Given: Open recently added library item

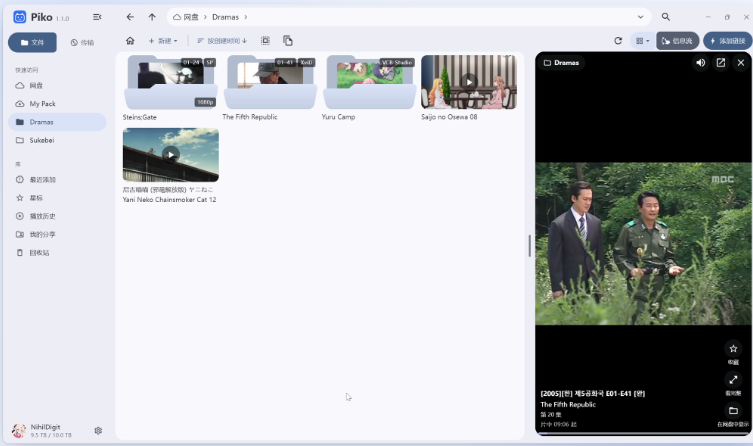Looking at the screenshot, I should (57, 180).
